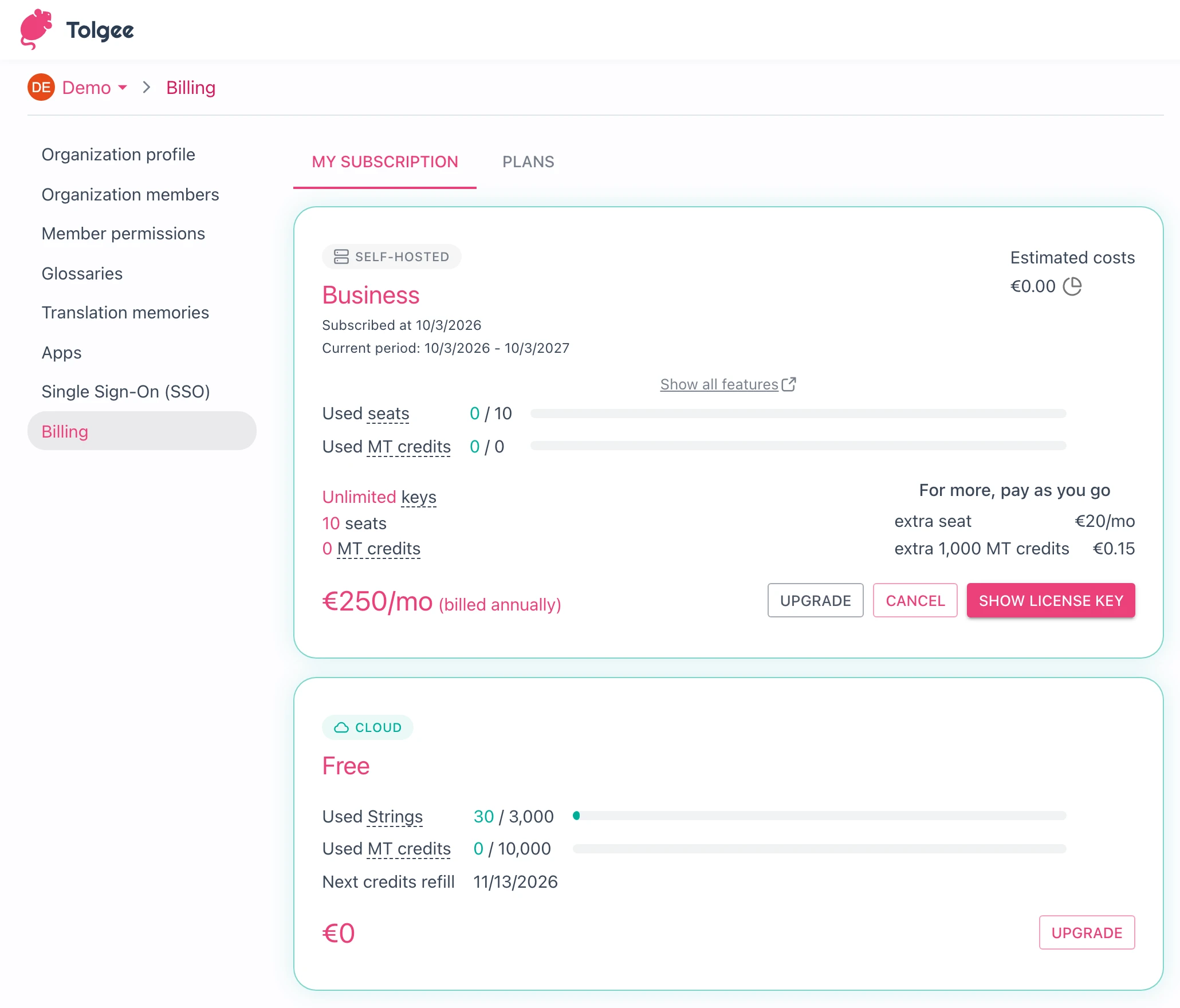Click Show License Key button
The height and width of the screenshot is (1008, 1180).
(1051, 601)
